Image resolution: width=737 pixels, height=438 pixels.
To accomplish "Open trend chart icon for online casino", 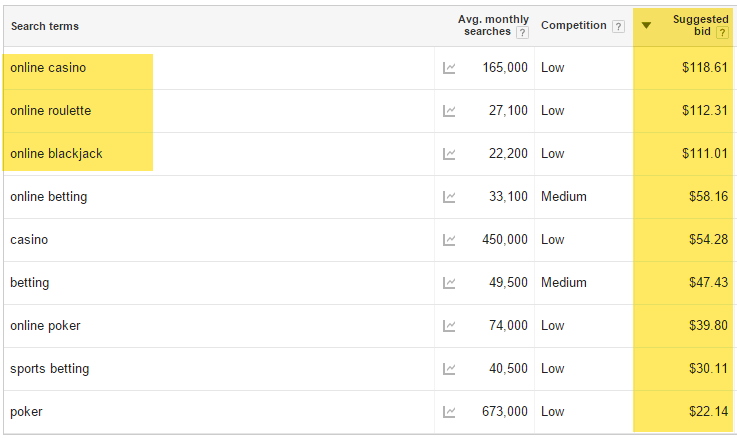I will 449,68.
